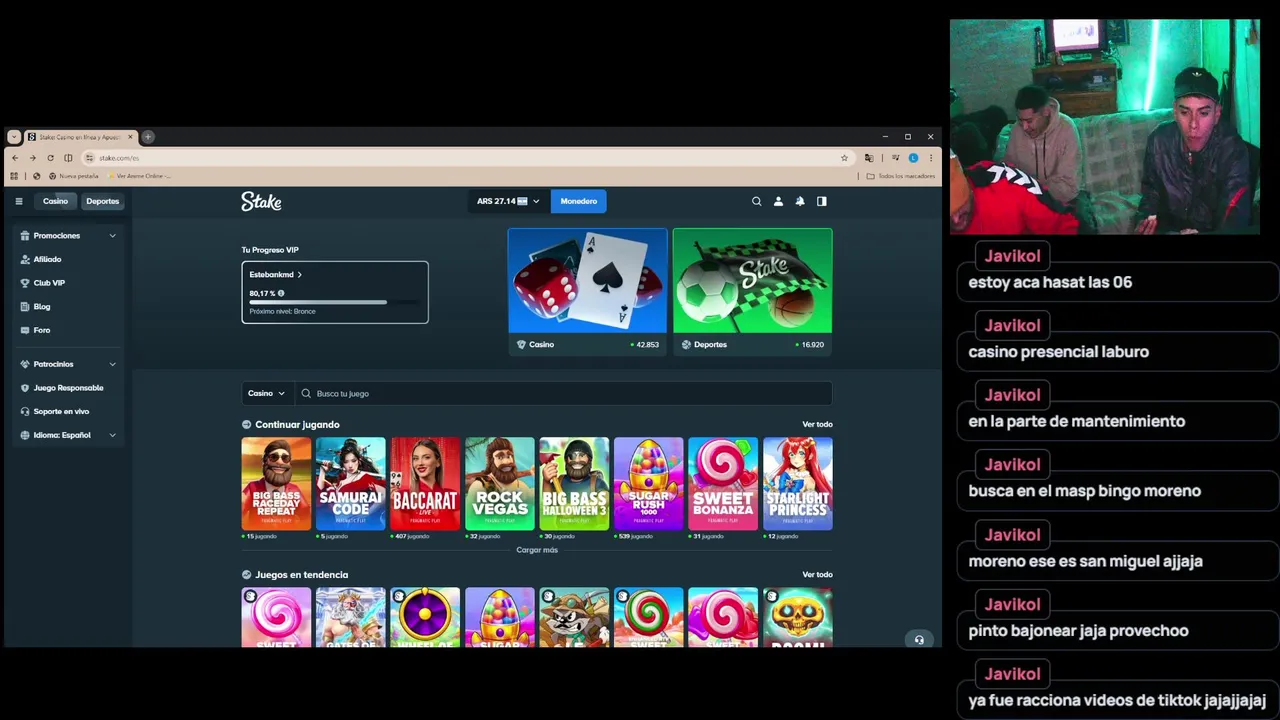
Task: Open Big Bass Halloween 3 game
Action: tap(574, 483)
